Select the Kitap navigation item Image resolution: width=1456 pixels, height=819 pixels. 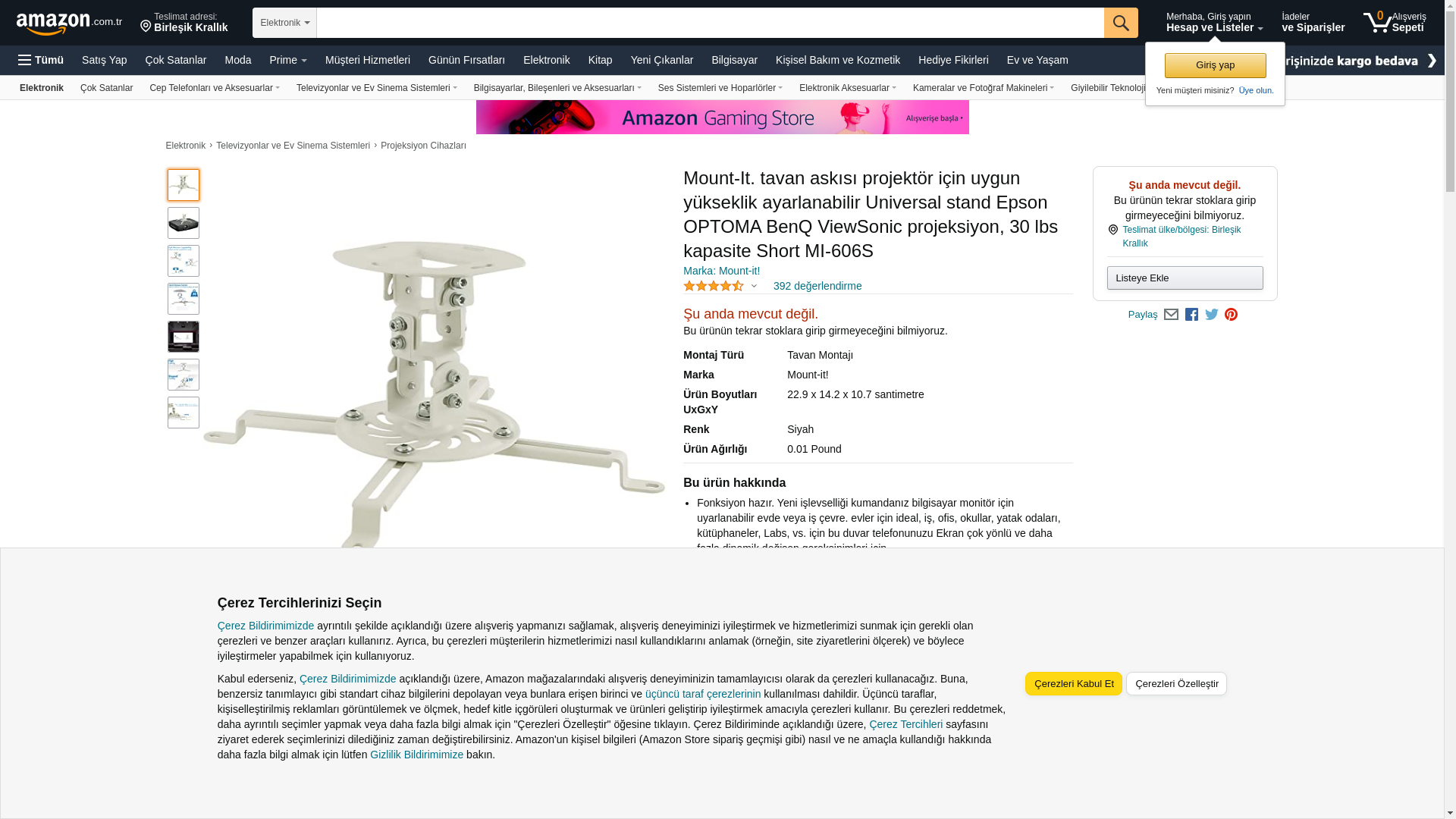600,60
